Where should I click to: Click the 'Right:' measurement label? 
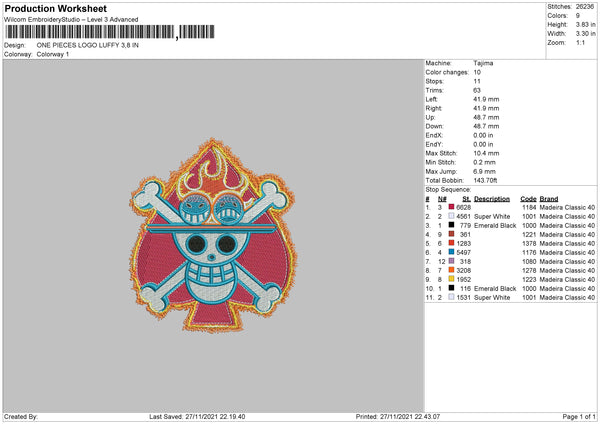tap(434, 108)
